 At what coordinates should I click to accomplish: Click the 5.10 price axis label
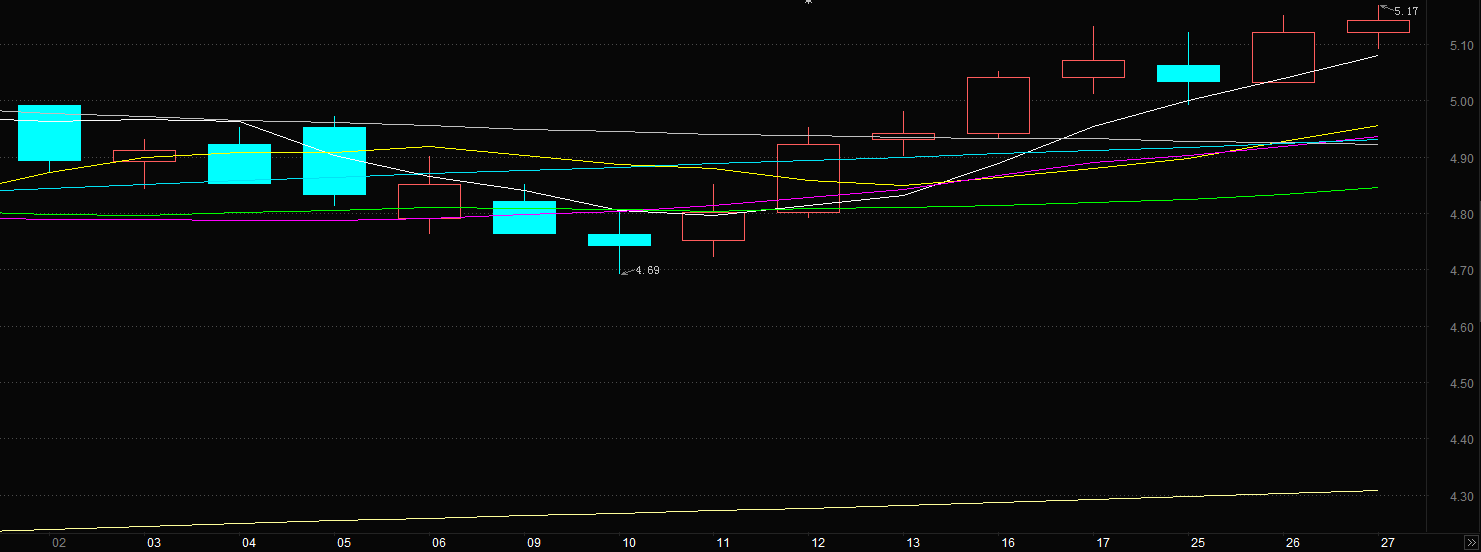[x=1460, y=46]
